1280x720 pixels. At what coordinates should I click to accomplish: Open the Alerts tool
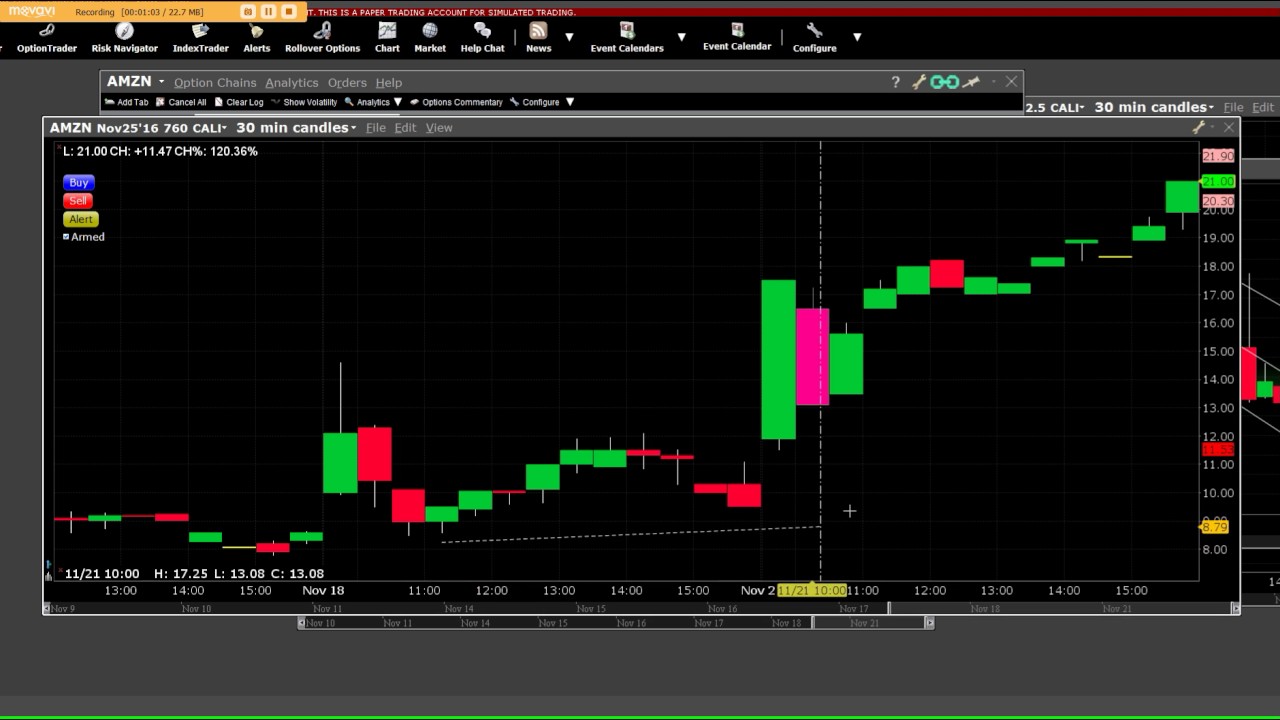256,39
